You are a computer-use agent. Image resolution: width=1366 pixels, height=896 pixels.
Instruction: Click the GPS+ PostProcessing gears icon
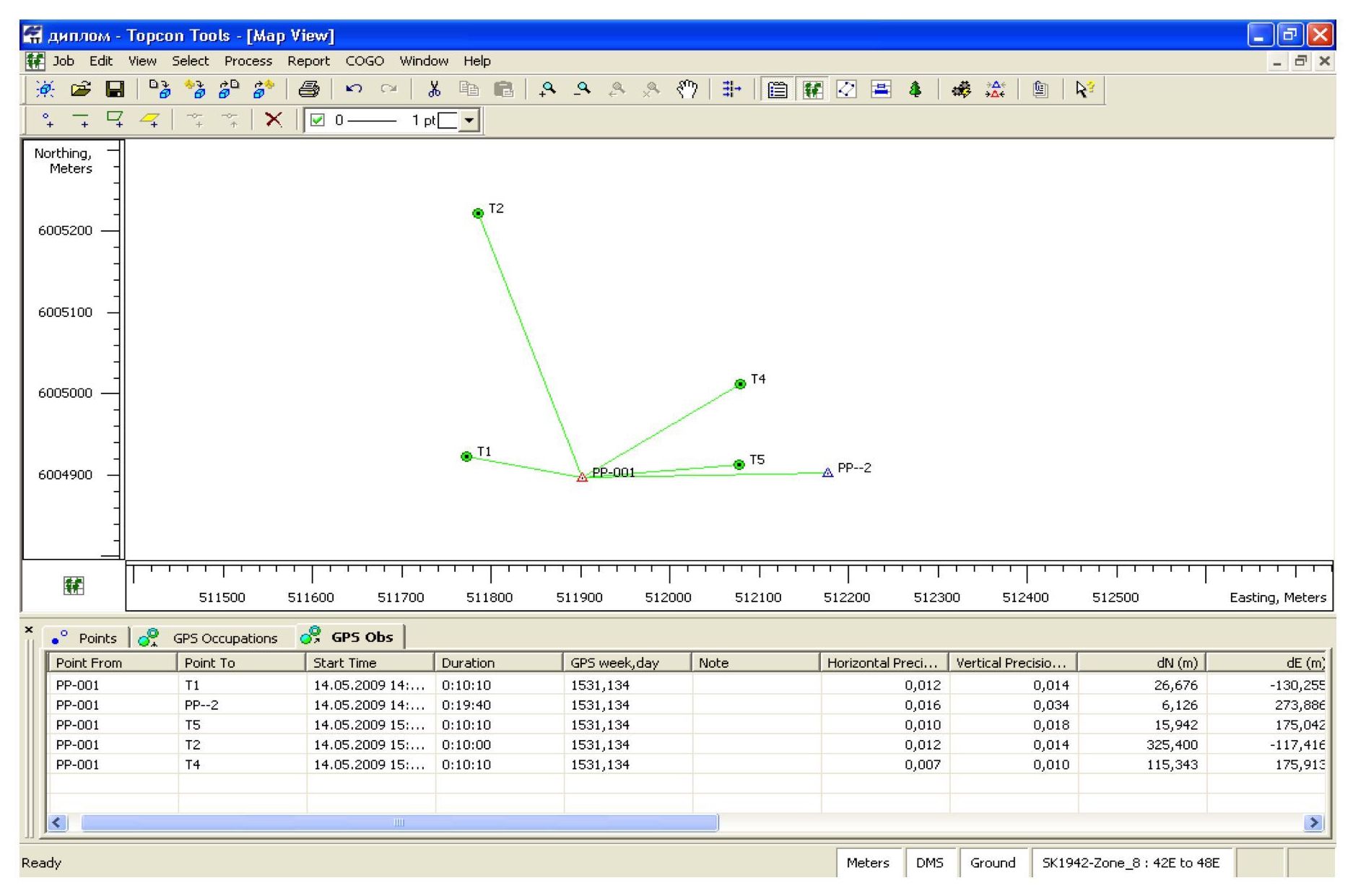961,90
